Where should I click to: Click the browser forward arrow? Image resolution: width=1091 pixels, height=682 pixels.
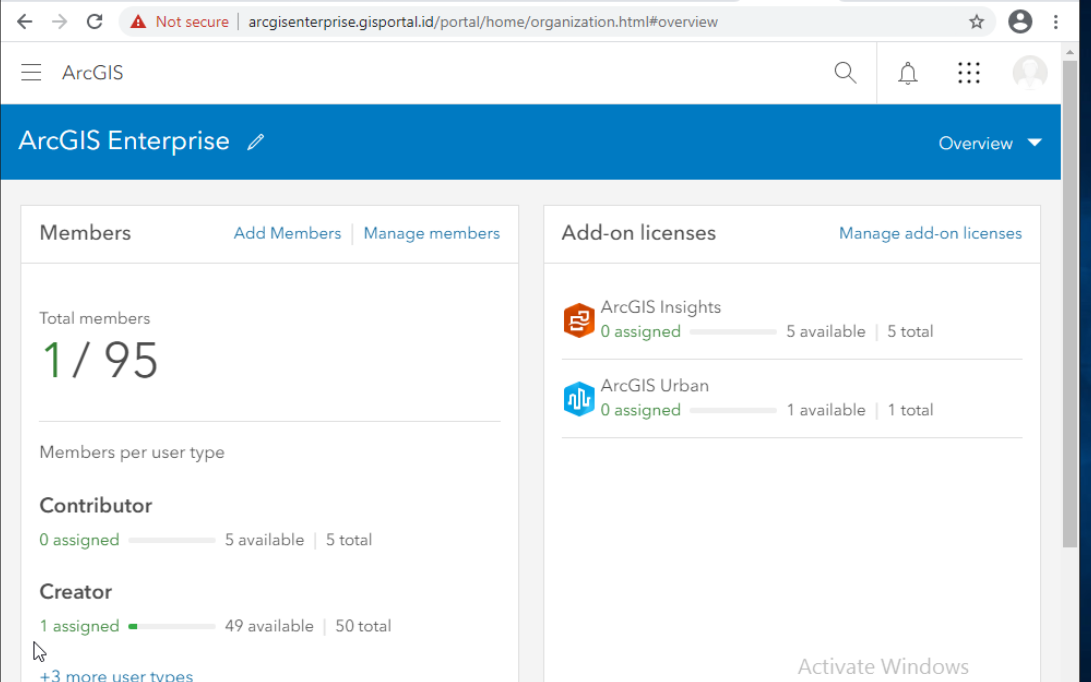(59, 22)
